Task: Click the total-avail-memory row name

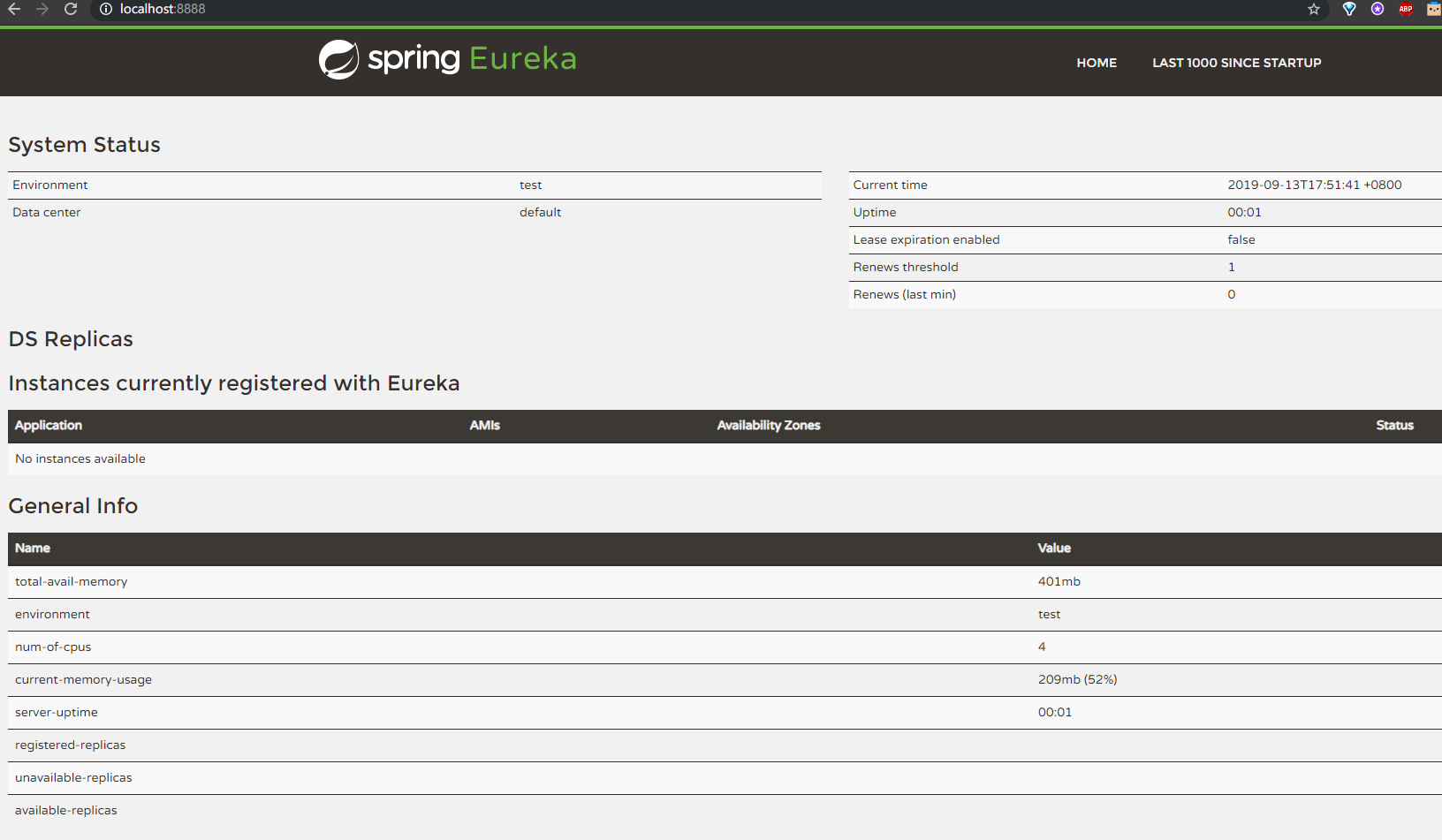Action: [72, 582]
